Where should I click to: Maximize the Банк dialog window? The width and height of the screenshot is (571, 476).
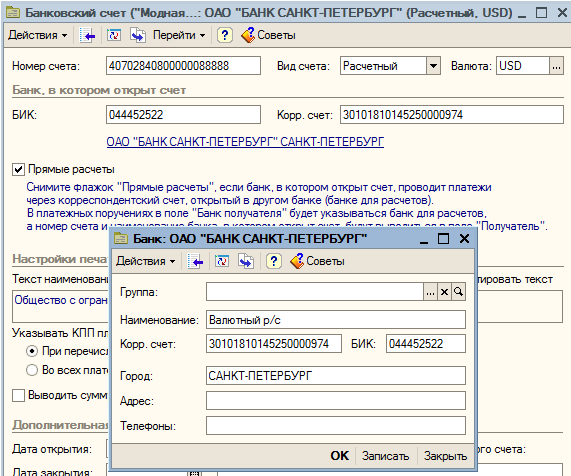443,239
